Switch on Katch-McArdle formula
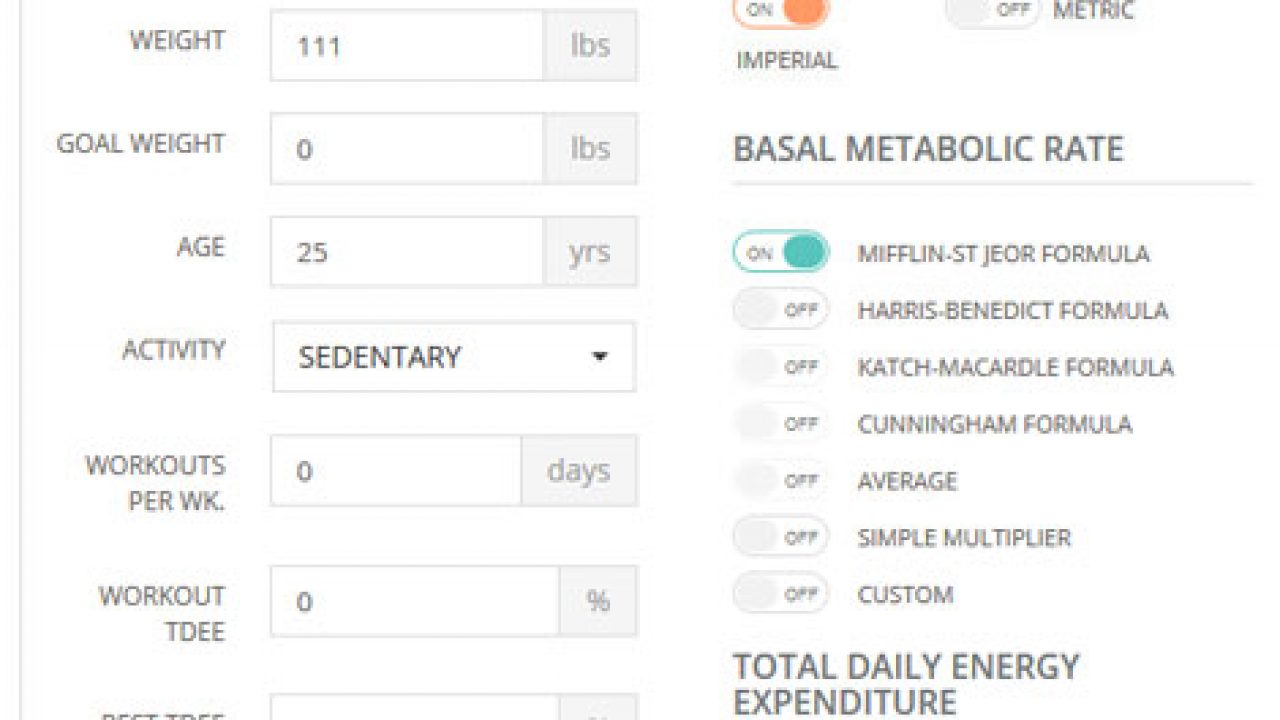Viewport: 1280px width, 720px height. (781, 366)
